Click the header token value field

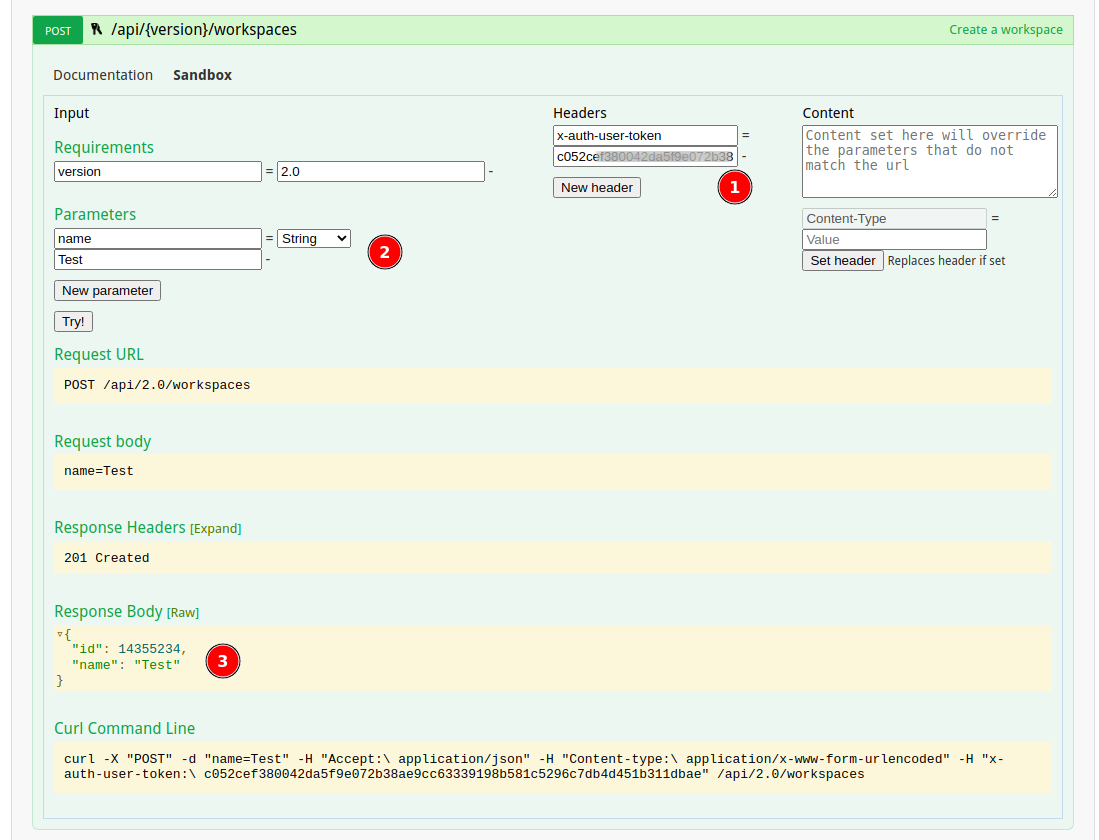[645, 156]
